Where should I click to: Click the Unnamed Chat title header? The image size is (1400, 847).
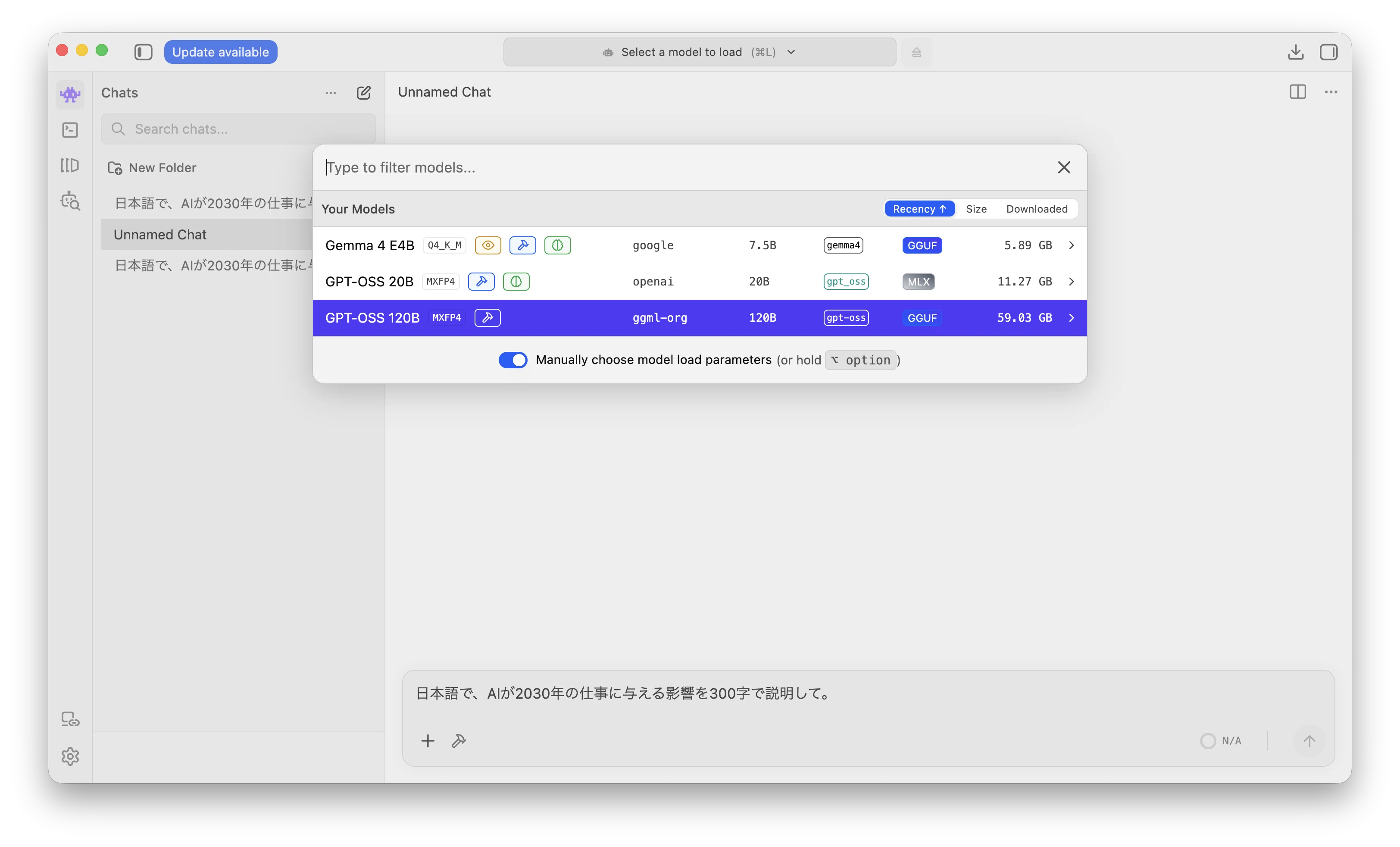point(444,91)
